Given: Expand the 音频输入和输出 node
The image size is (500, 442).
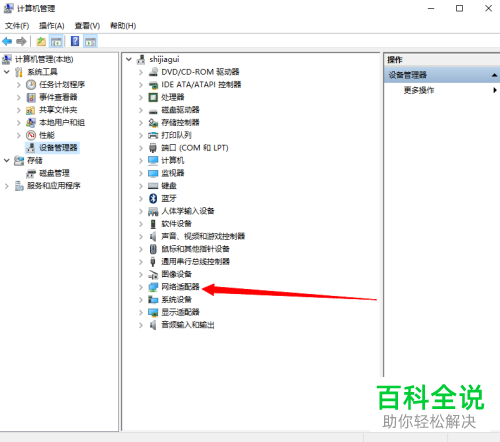Looking at the screenshot, I should 141,325.
